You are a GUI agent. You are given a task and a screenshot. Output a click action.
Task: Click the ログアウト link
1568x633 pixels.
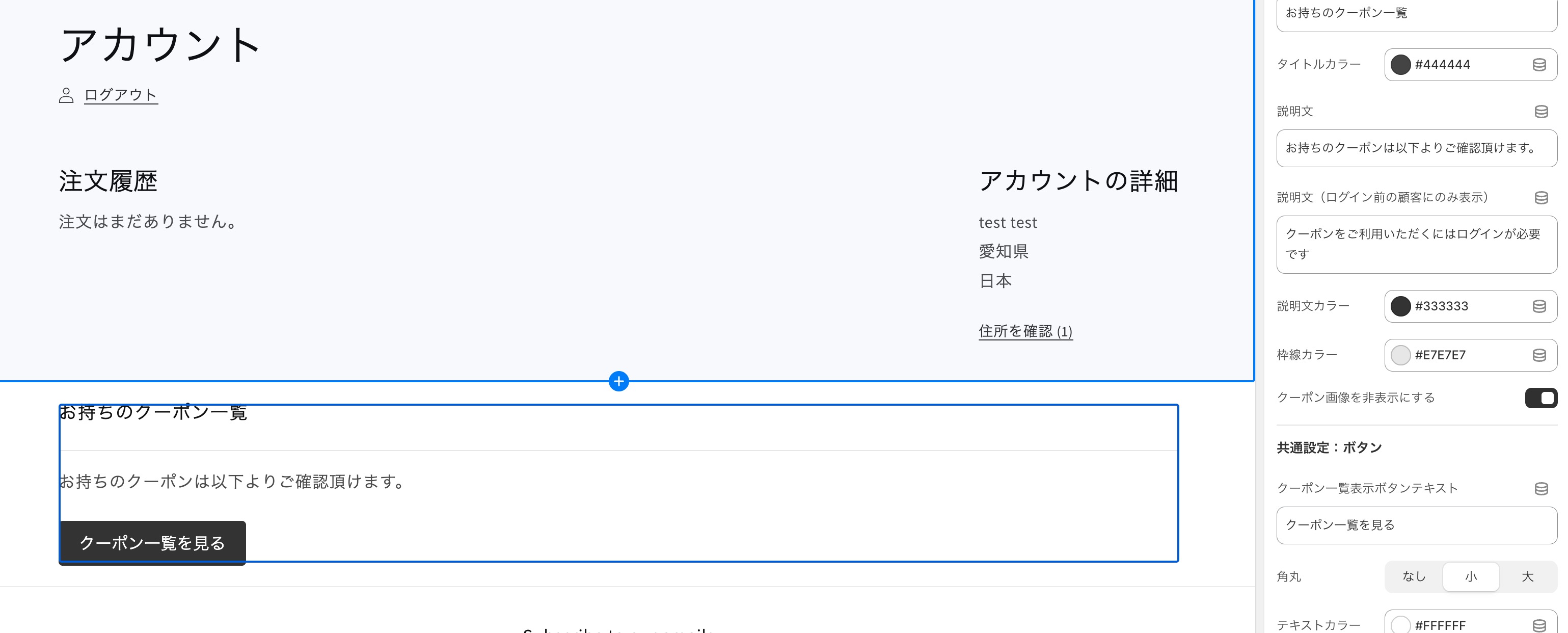pos(121,95)
